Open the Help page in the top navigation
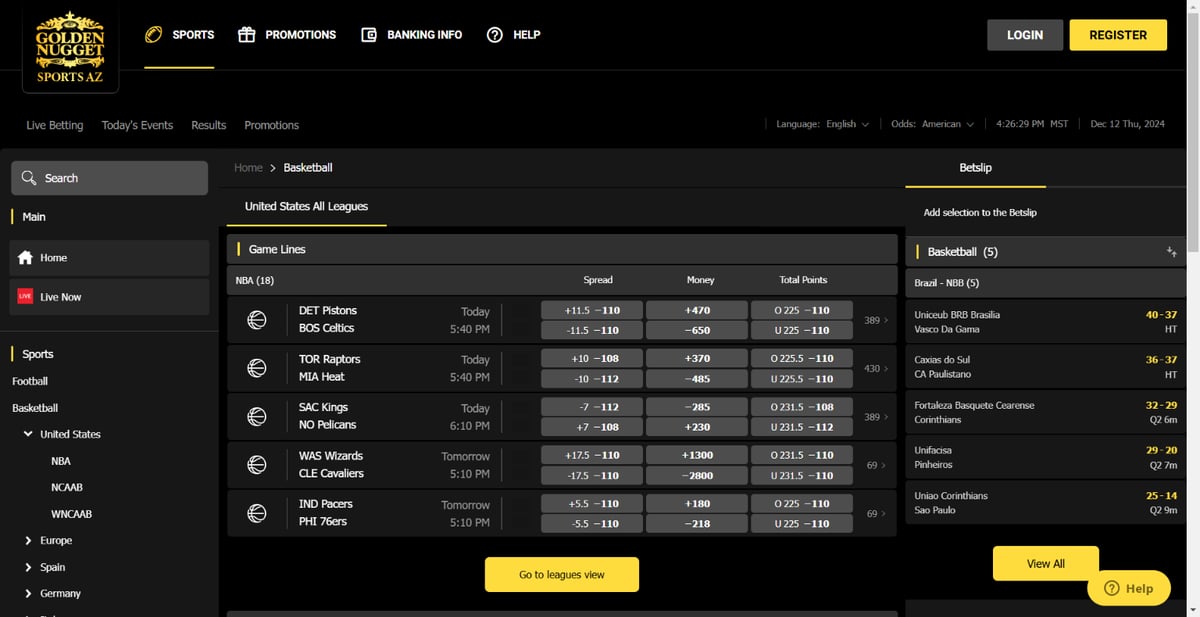Screen dimensions: 1200x617 tap(513, 35)
